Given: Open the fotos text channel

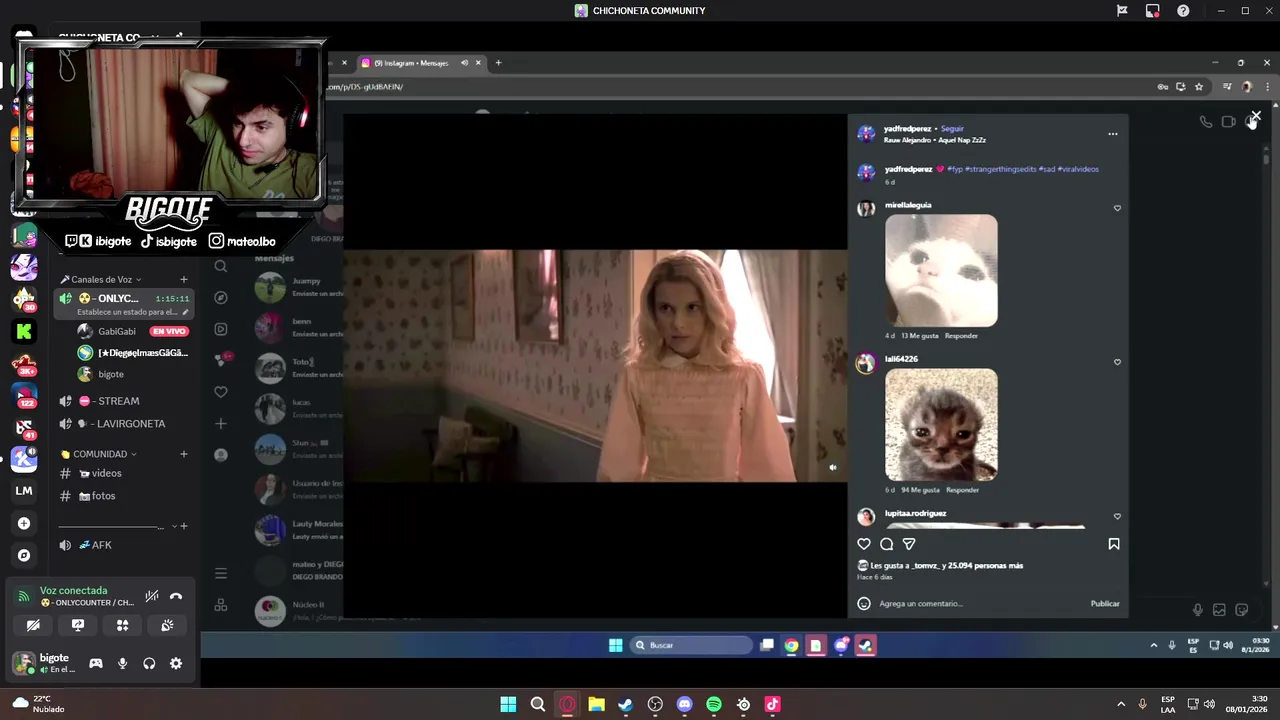Looking at the screenshot, I should (x=122, y=496).
